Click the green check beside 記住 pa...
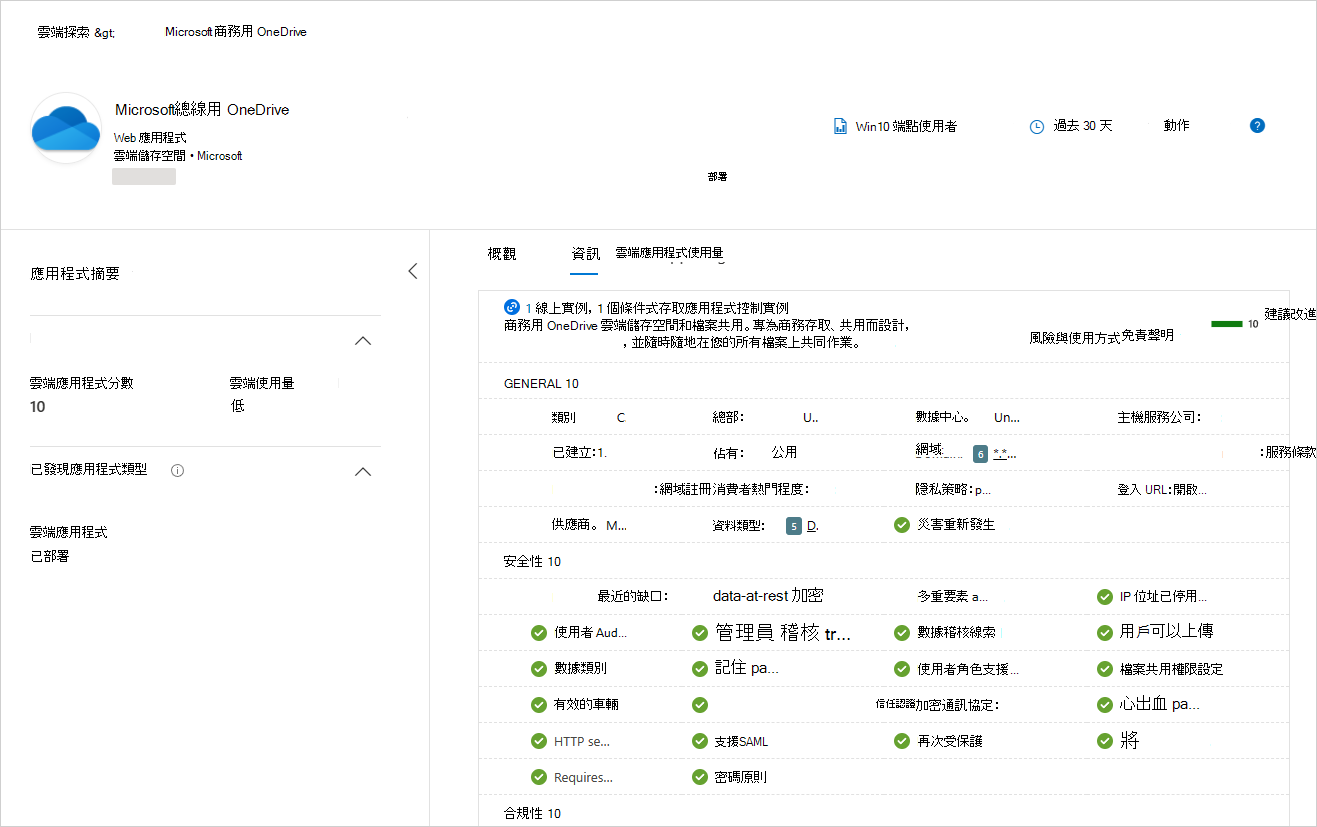 coord(700,669)
